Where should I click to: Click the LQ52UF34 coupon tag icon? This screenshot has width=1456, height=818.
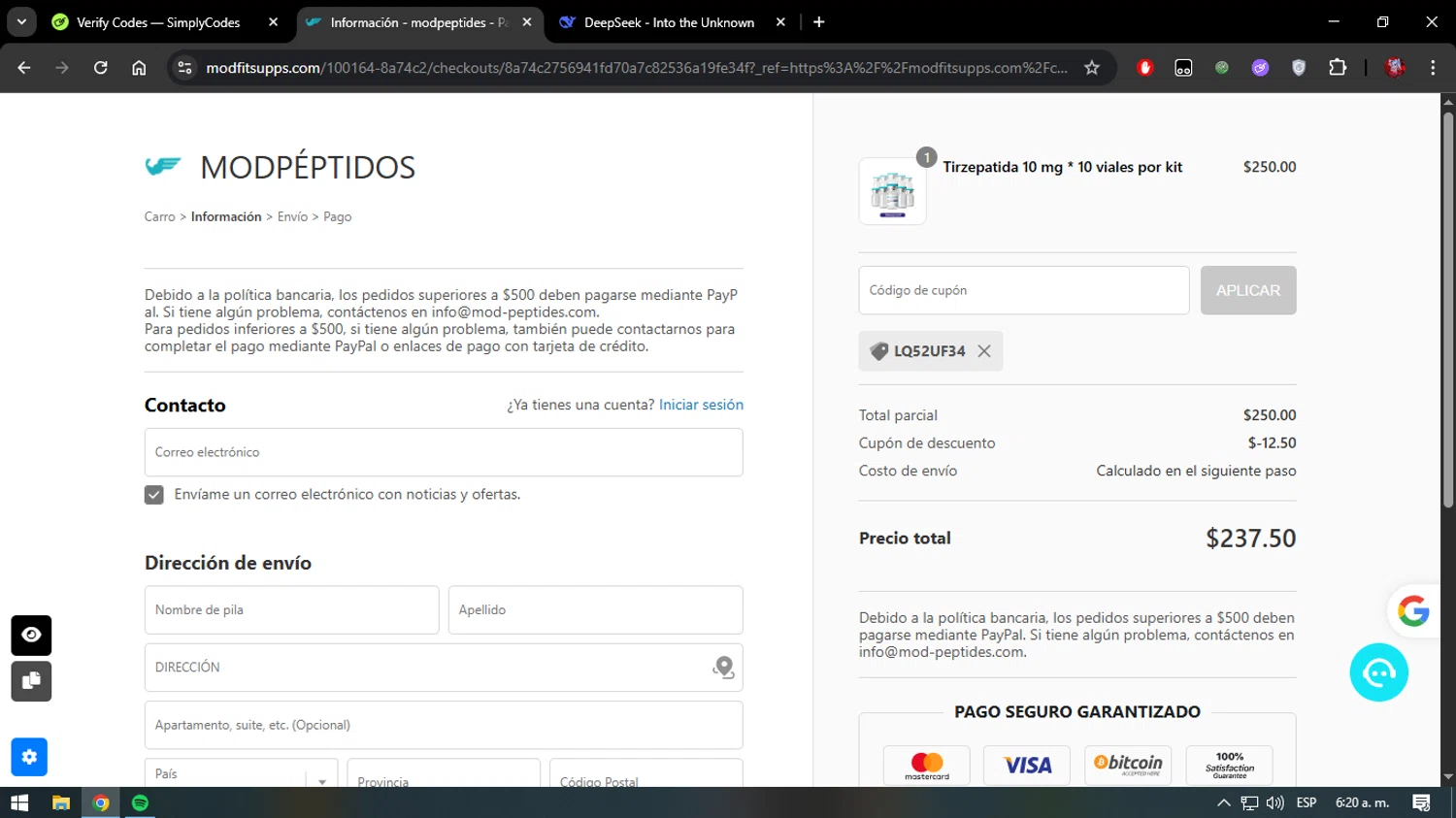tap(879, 351)
